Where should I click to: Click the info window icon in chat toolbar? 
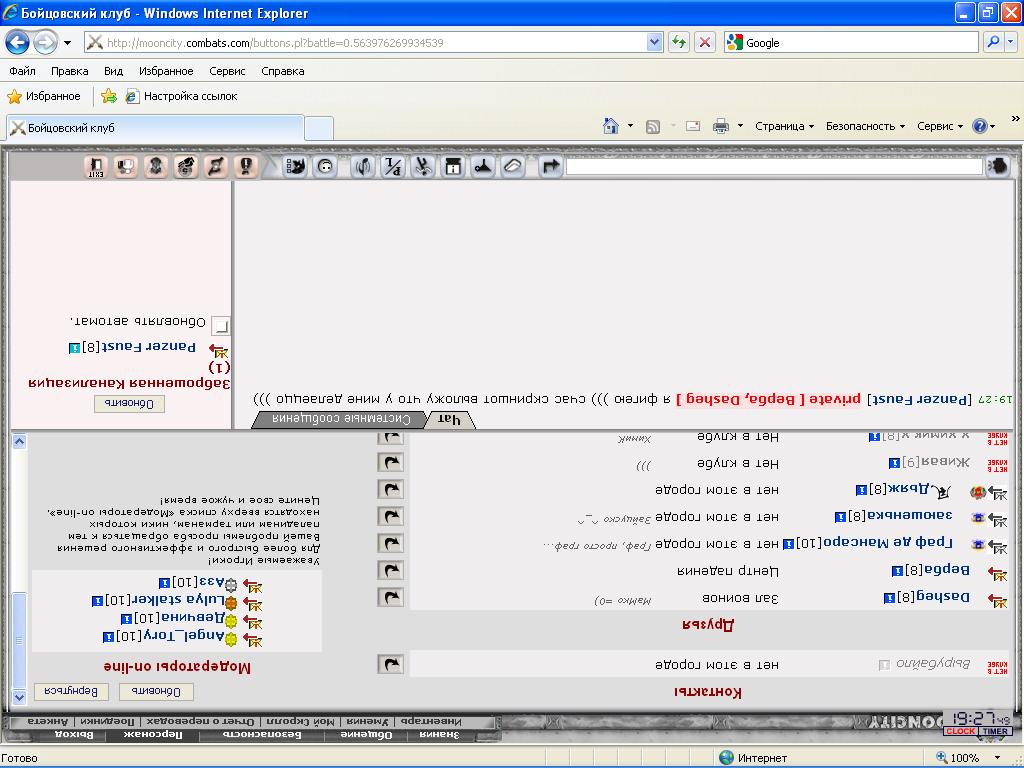point(453,167)
